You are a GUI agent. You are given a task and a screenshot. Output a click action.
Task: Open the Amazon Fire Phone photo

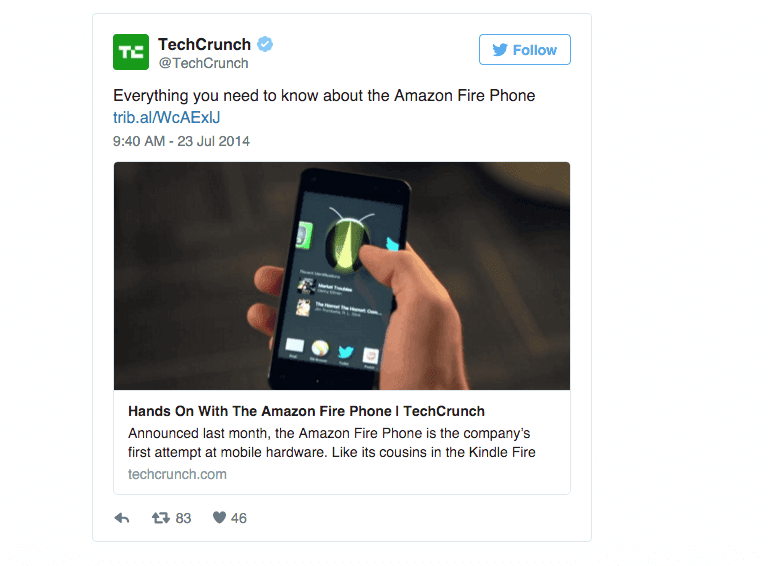342,276
